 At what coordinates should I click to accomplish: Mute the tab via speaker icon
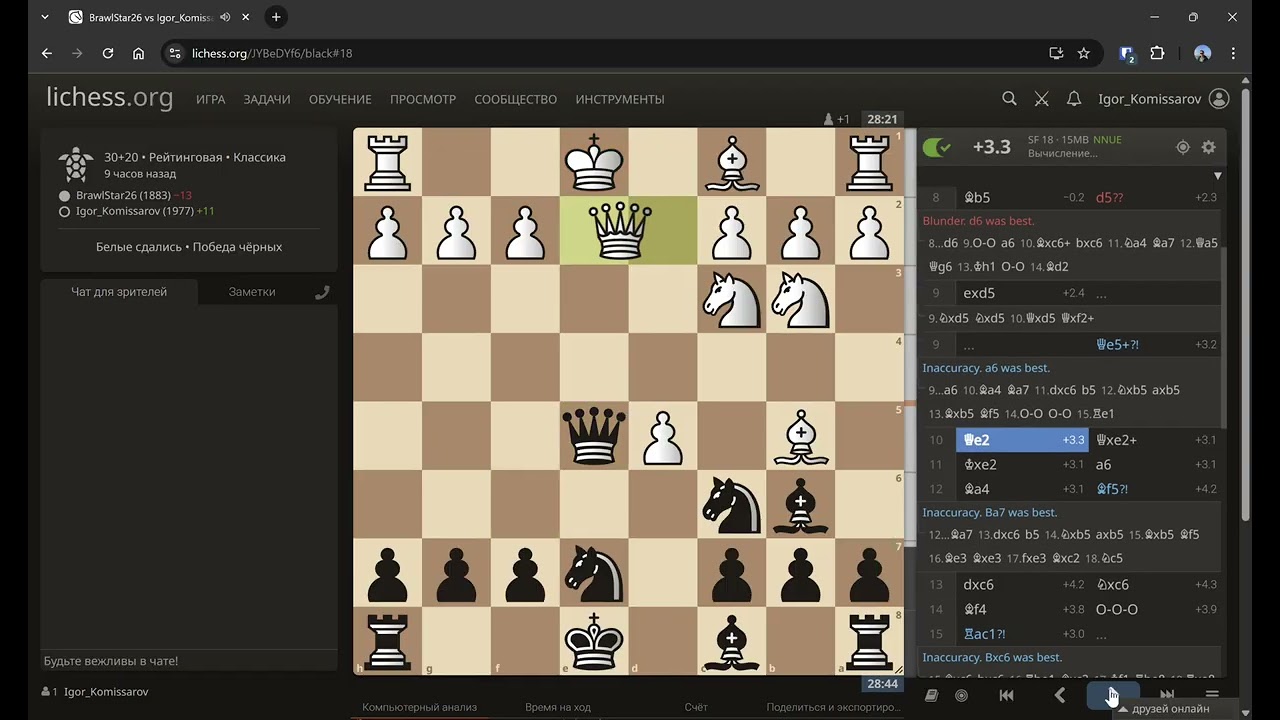[x=225, y=17]
